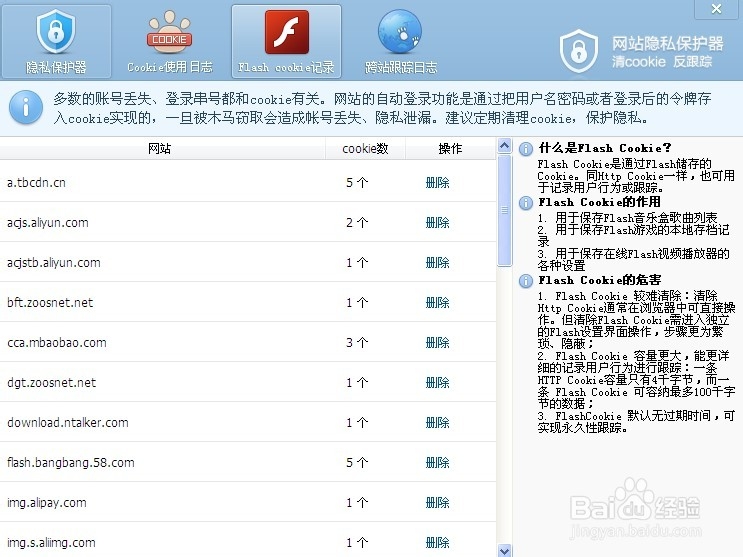
Task: Click the 3 个 count for cca.mbaobao.com
Action: [x=357, y=342]
